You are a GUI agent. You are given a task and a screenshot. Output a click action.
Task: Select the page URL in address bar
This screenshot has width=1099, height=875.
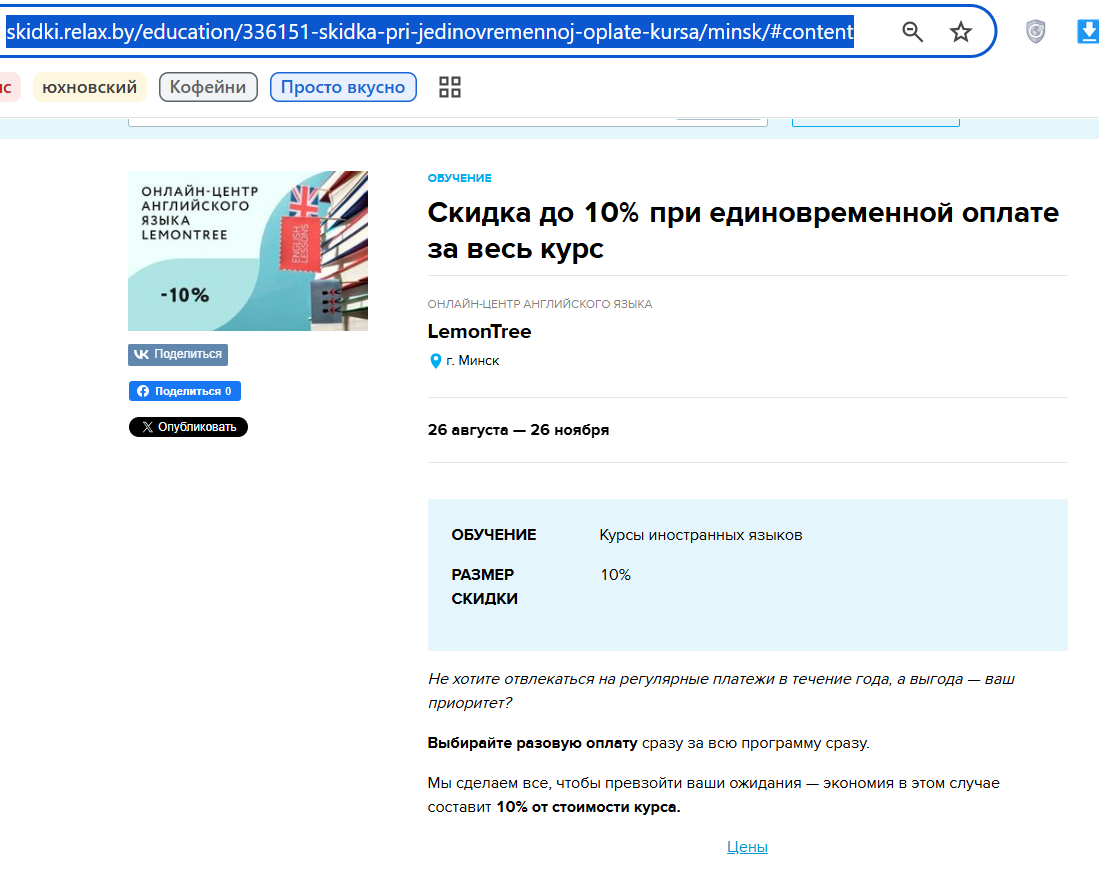(430, 32)
